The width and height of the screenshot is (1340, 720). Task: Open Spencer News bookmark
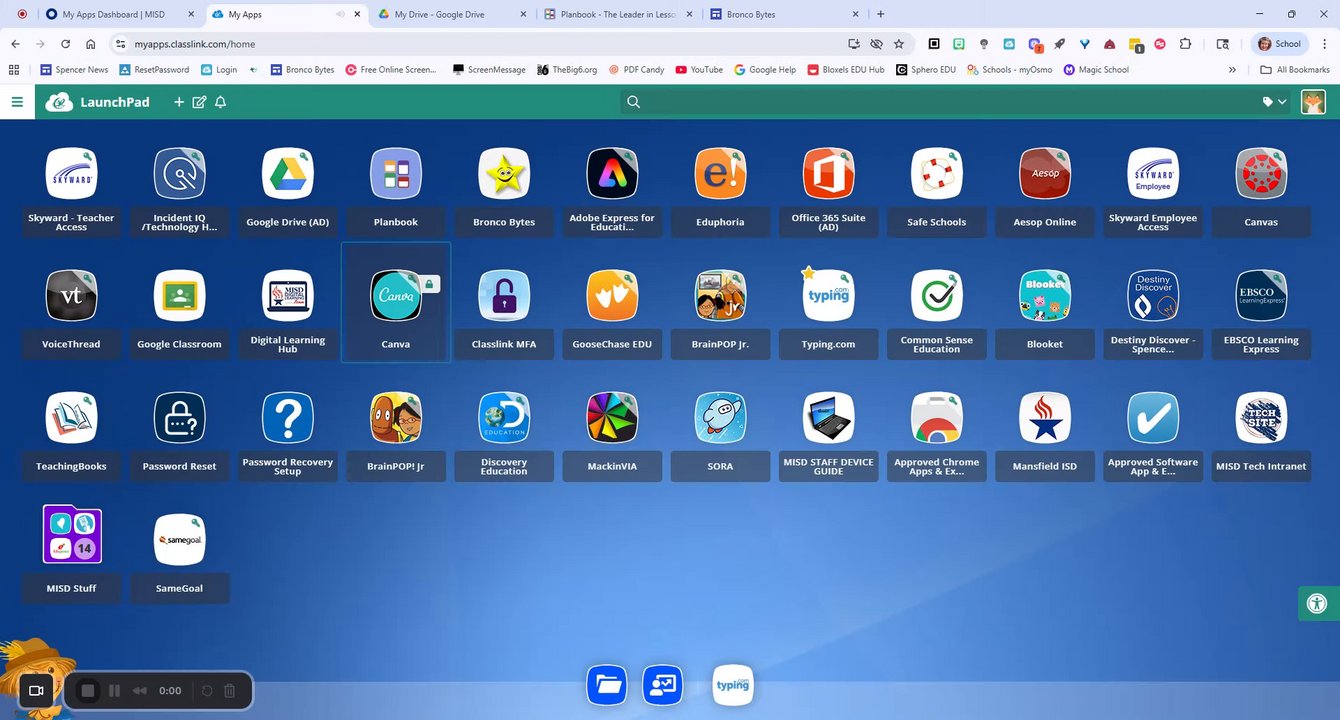pyautogui.click(x=74, y=70)
